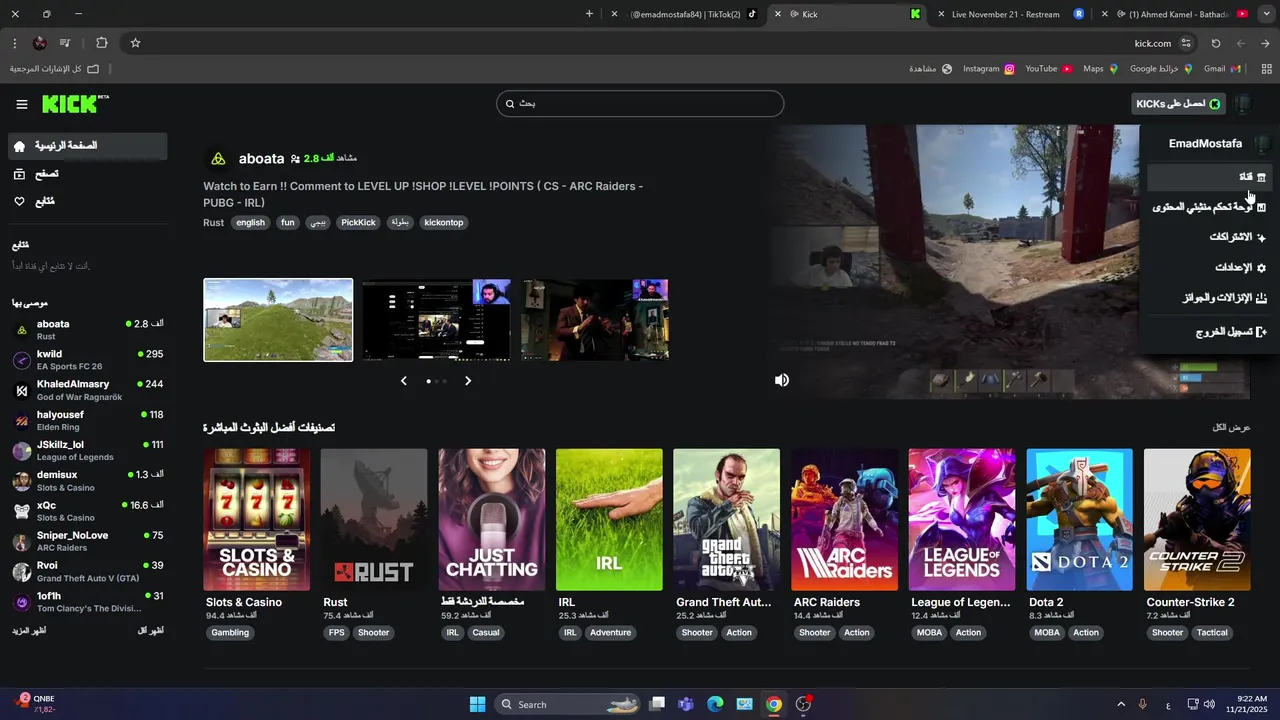Open the Just Chatting category card
The image size is (1280, 720).
491,520
